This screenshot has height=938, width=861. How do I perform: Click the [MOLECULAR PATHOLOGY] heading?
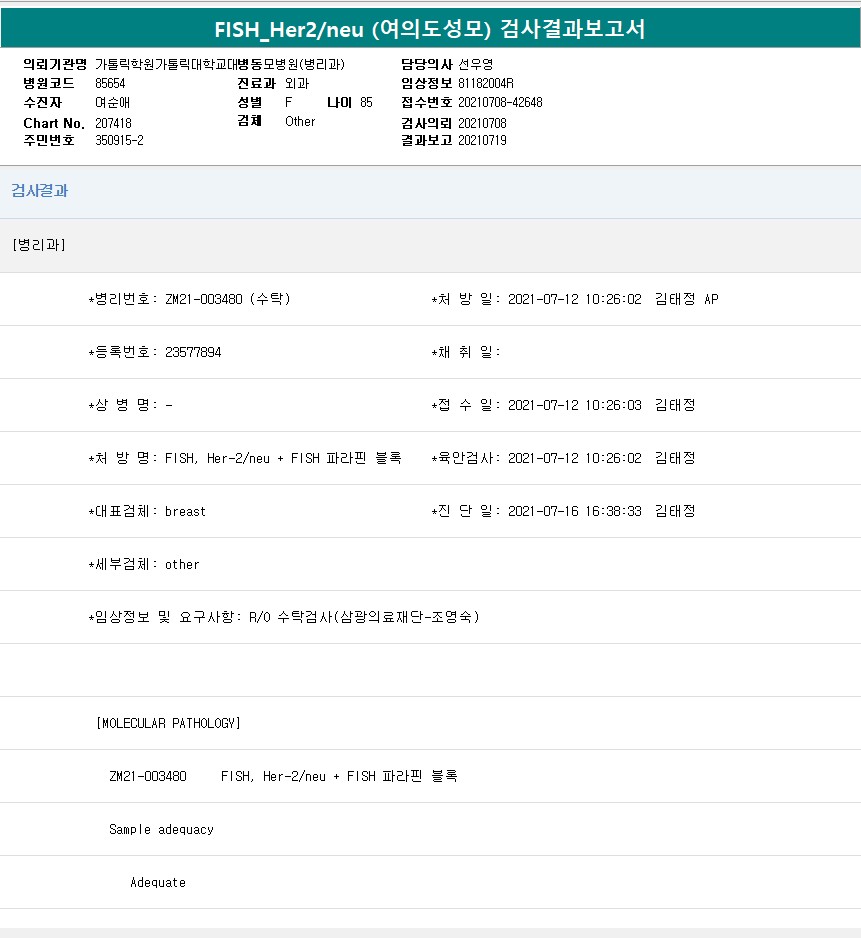coord(168,723)
